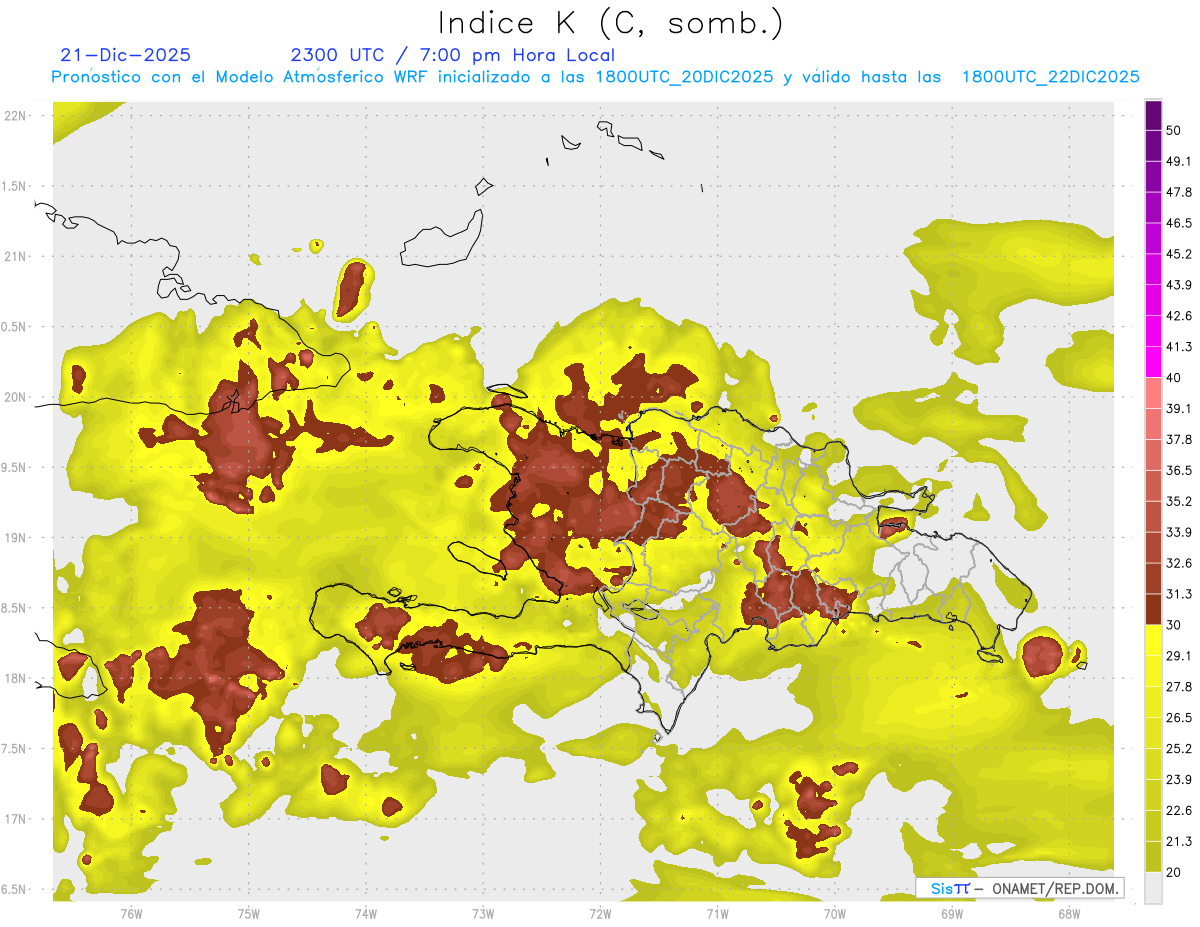Click the color scale value "22.6"

pyautogui.click(x=1179, y=810)
